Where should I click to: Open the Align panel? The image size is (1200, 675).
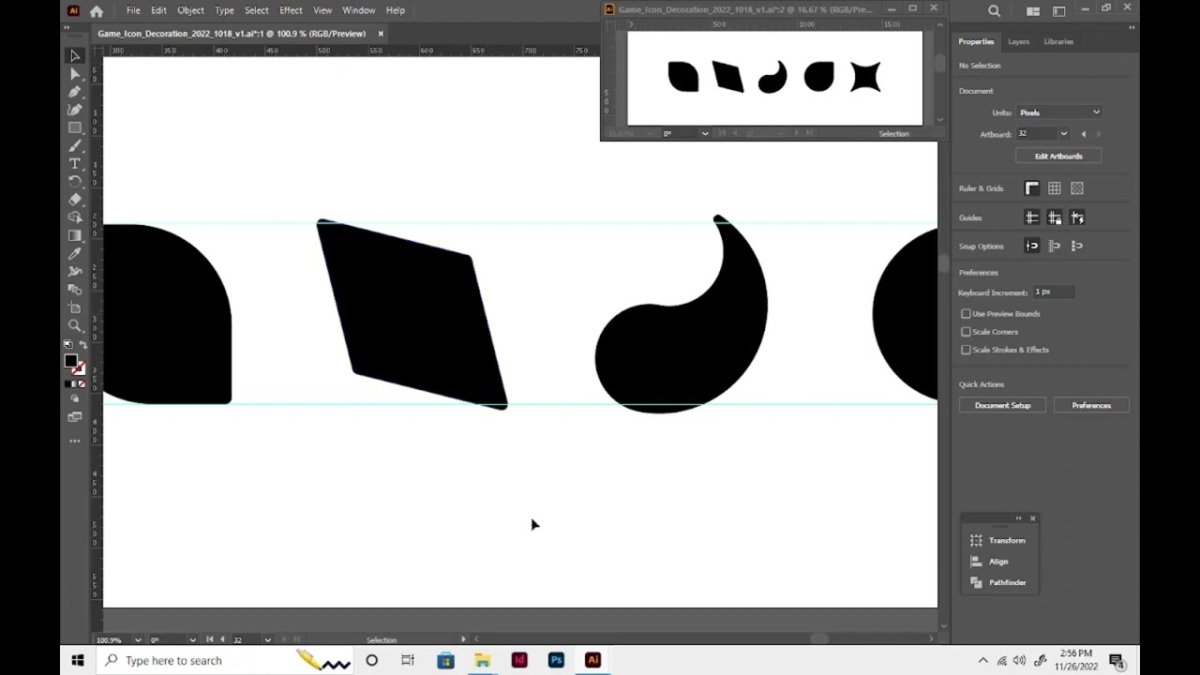click(999, 562)
